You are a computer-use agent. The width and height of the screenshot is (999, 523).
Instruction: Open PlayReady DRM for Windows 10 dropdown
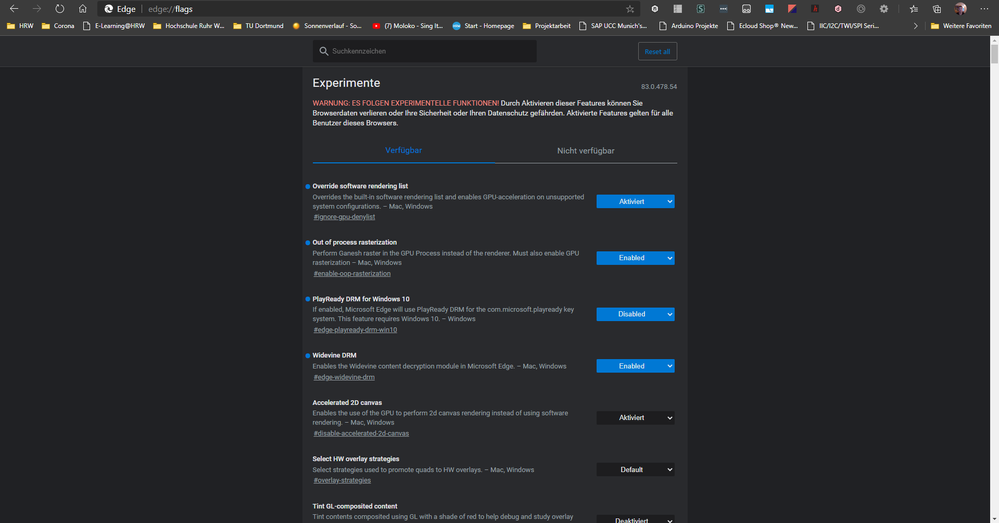[x=635, y=314]
